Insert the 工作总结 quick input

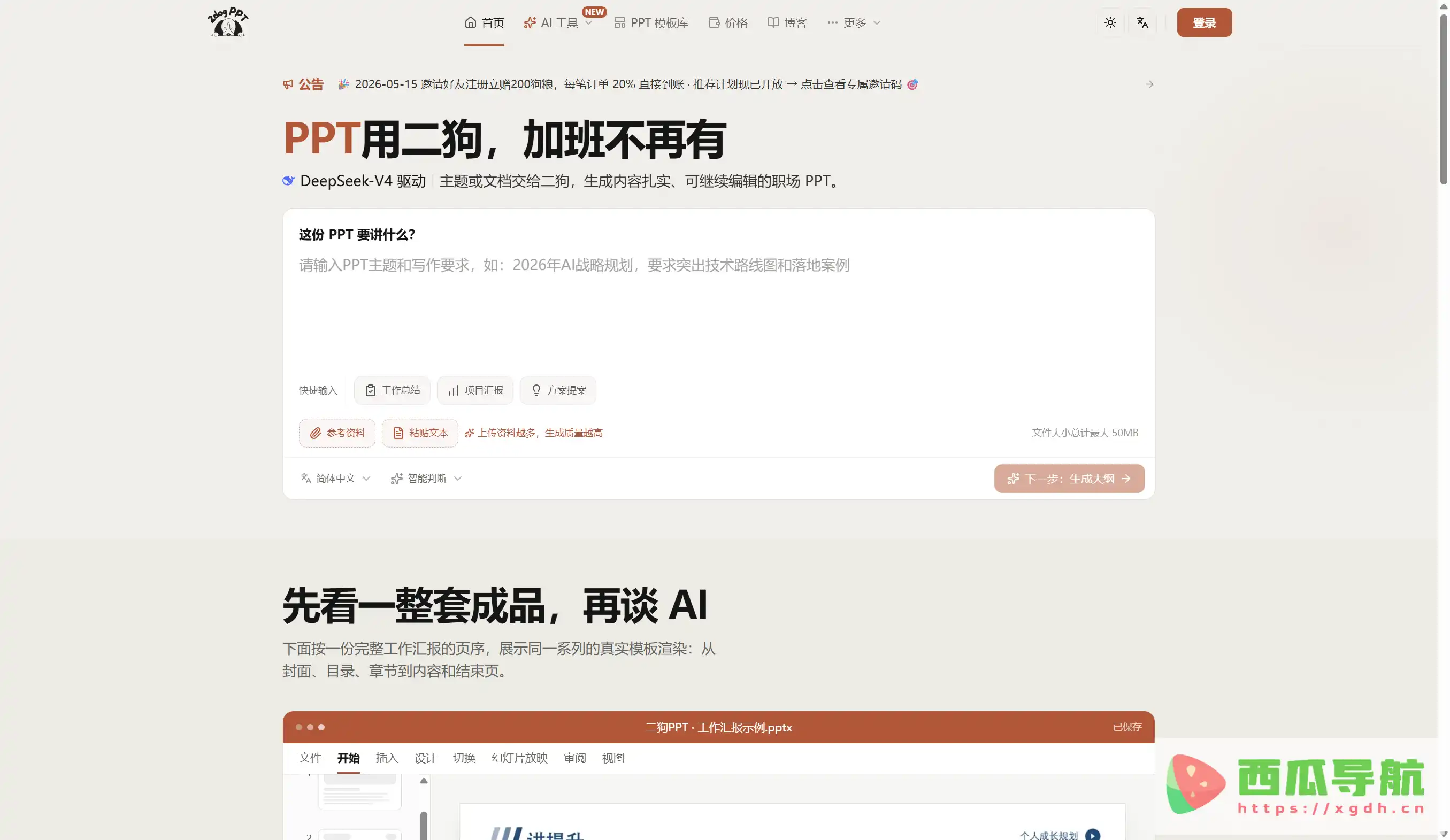pos(392,390)
